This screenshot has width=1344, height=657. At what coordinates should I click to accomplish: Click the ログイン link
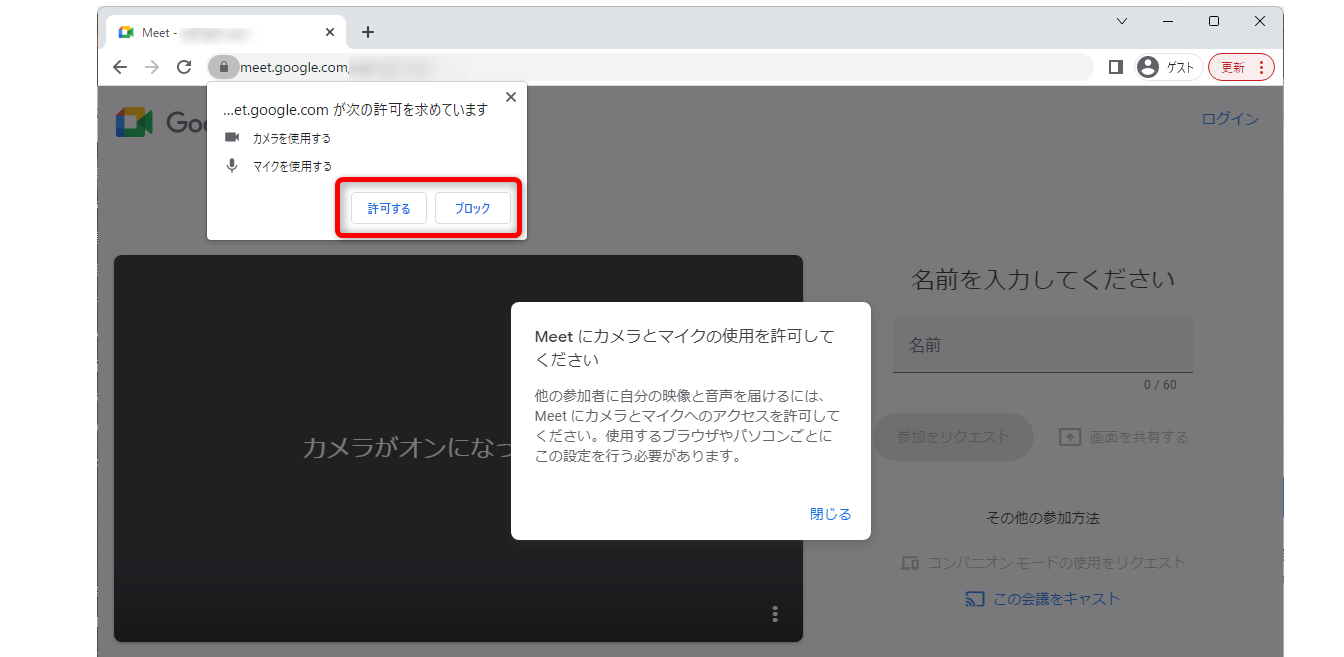1229,119
